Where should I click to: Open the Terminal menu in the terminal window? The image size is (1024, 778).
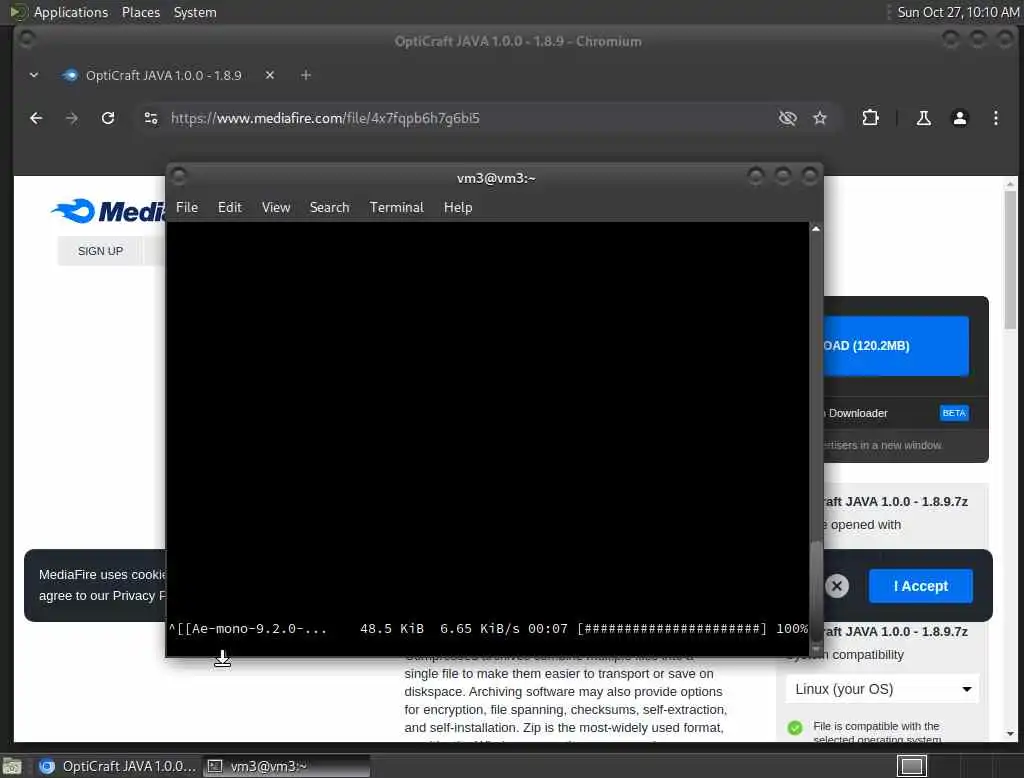[x=396, y=207]
